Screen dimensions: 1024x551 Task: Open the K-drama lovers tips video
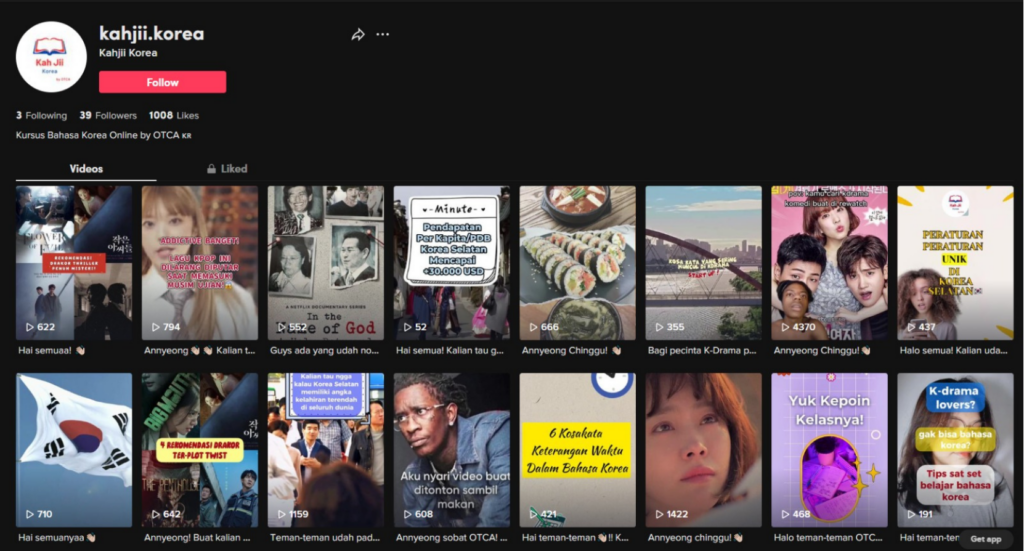pyautogui.click(x=955, y=450)
